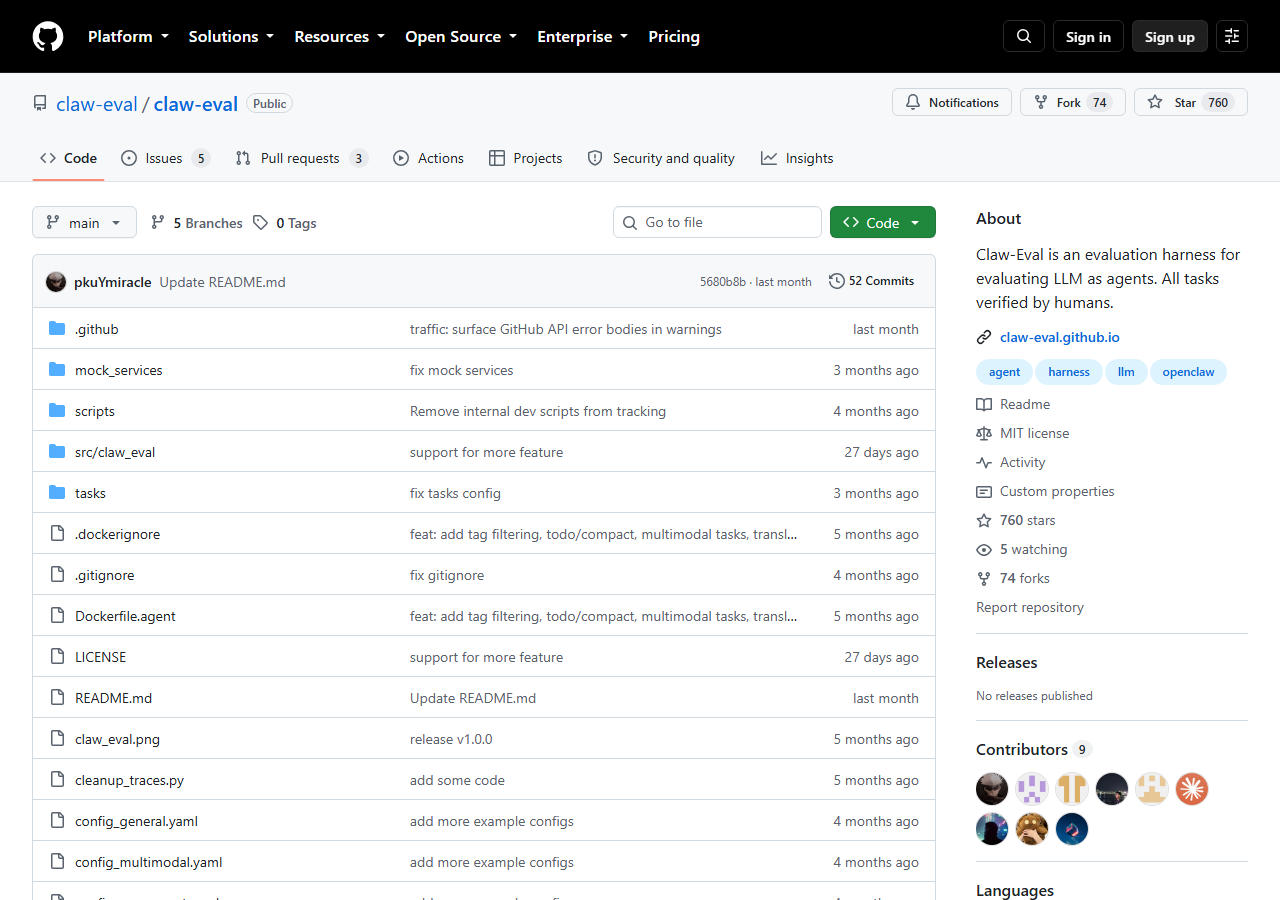Open commit hash 5680b8b

[x=723, y=282]
